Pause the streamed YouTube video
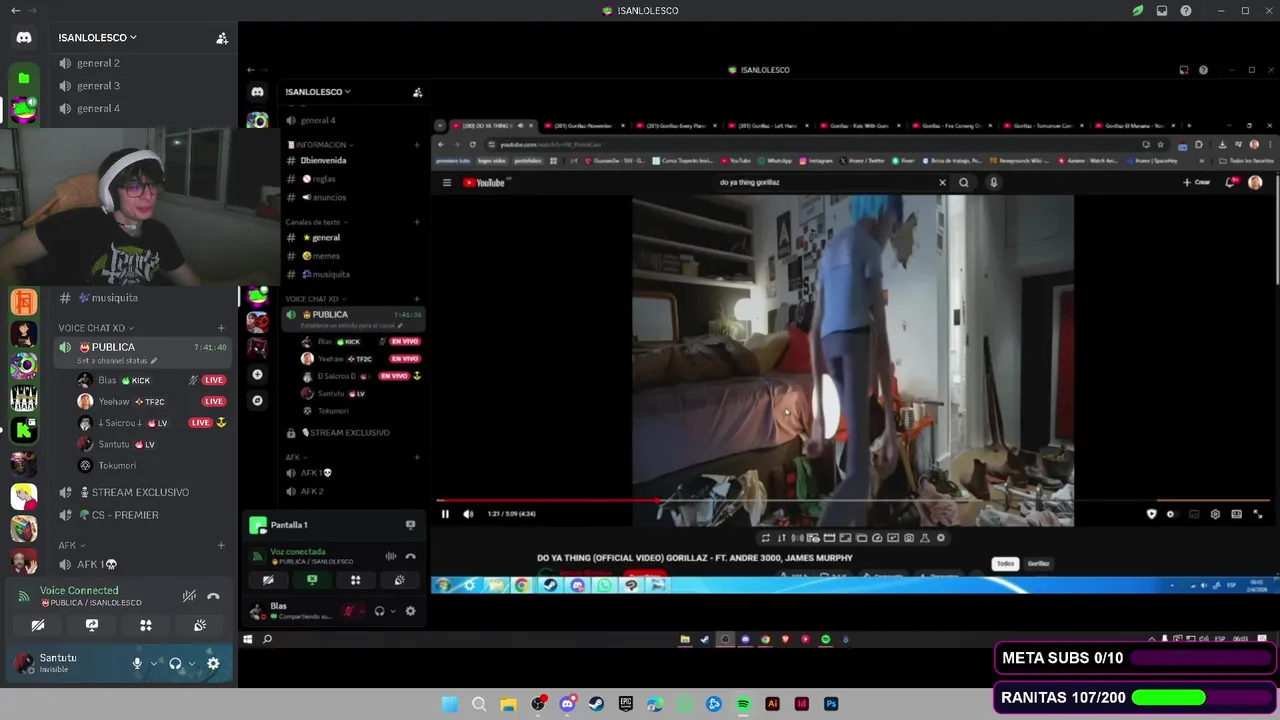 445,514
